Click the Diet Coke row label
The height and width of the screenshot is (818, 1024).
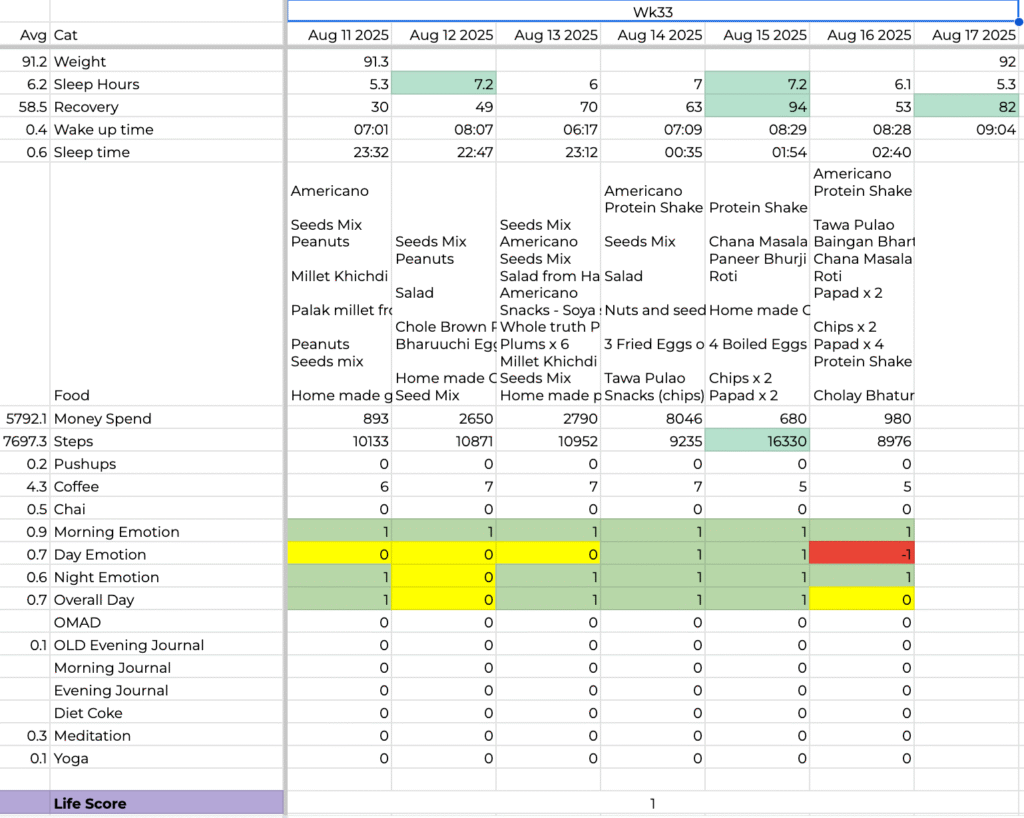point(88,713)
